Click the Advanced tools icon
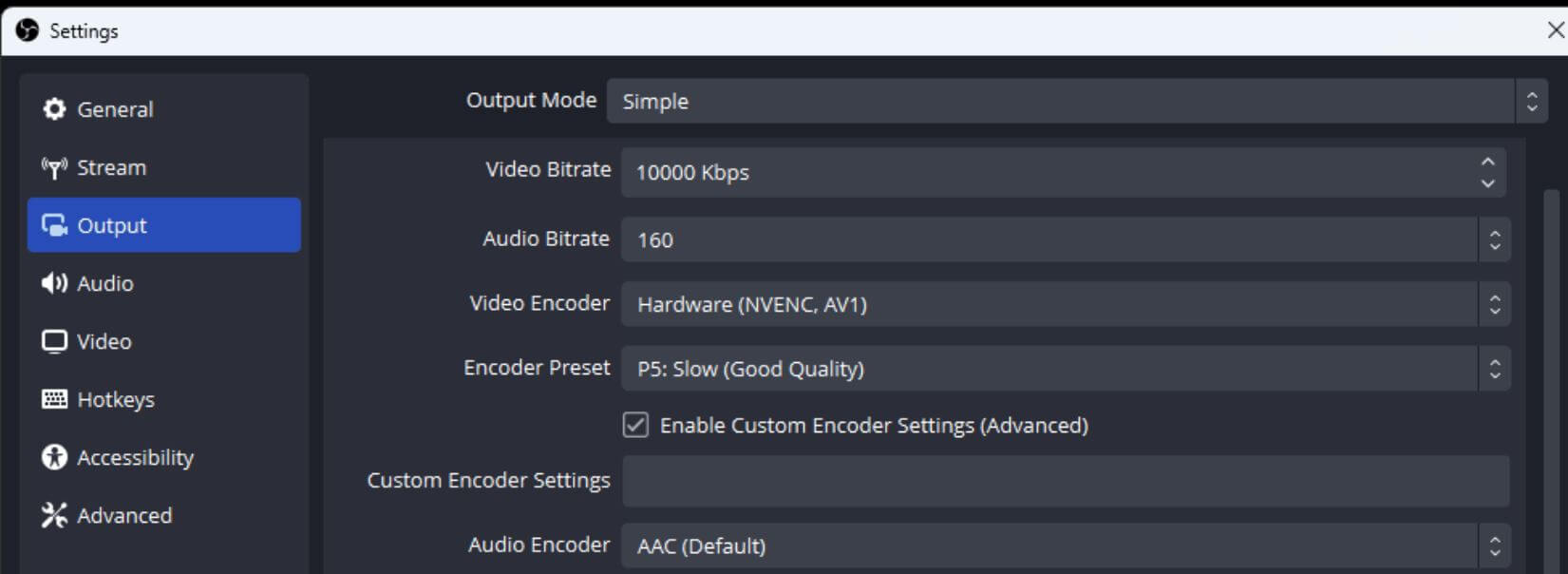Screen dimensions: 1568x574 pyautogui.click(x=54, y=515)
